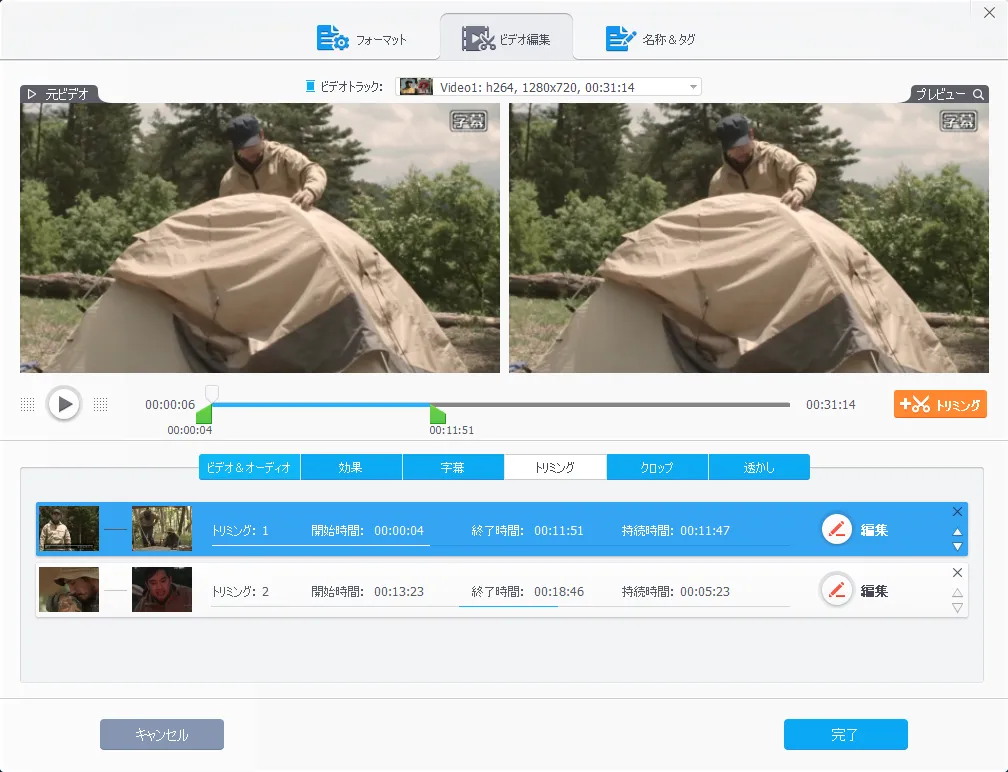Click end thumbnail of trim 1

161,528
